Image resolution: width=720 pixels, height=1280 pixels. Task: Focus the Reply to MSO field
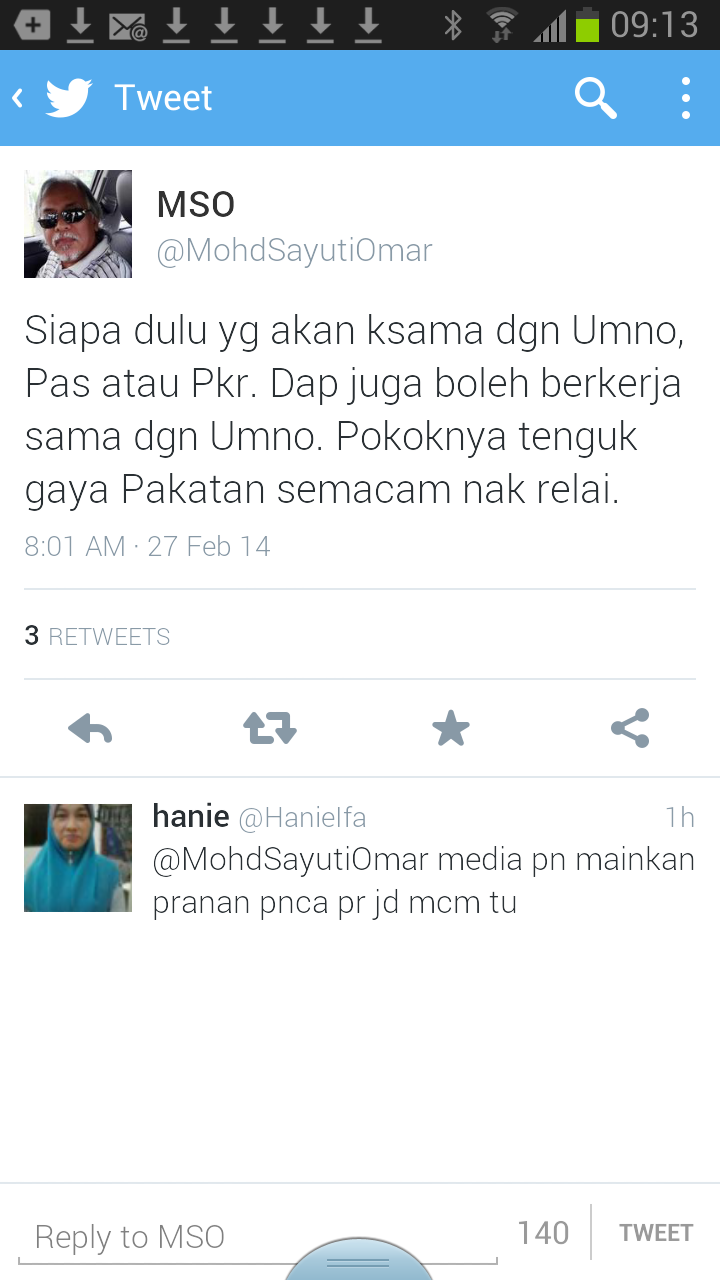[x=257, y=1237]
